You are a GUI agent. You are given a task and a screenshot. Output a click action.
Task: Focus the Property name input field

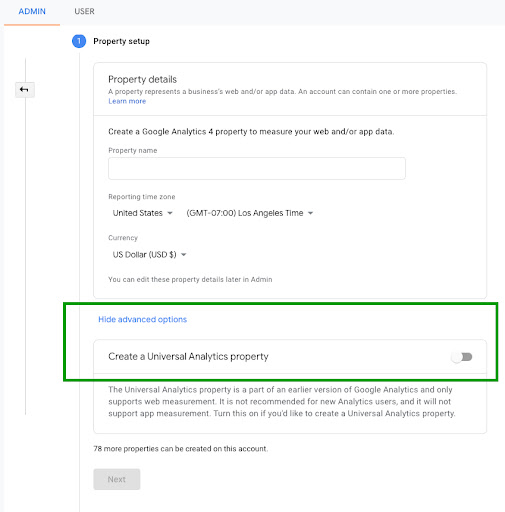pyautogui.click(x=257, y=168)
